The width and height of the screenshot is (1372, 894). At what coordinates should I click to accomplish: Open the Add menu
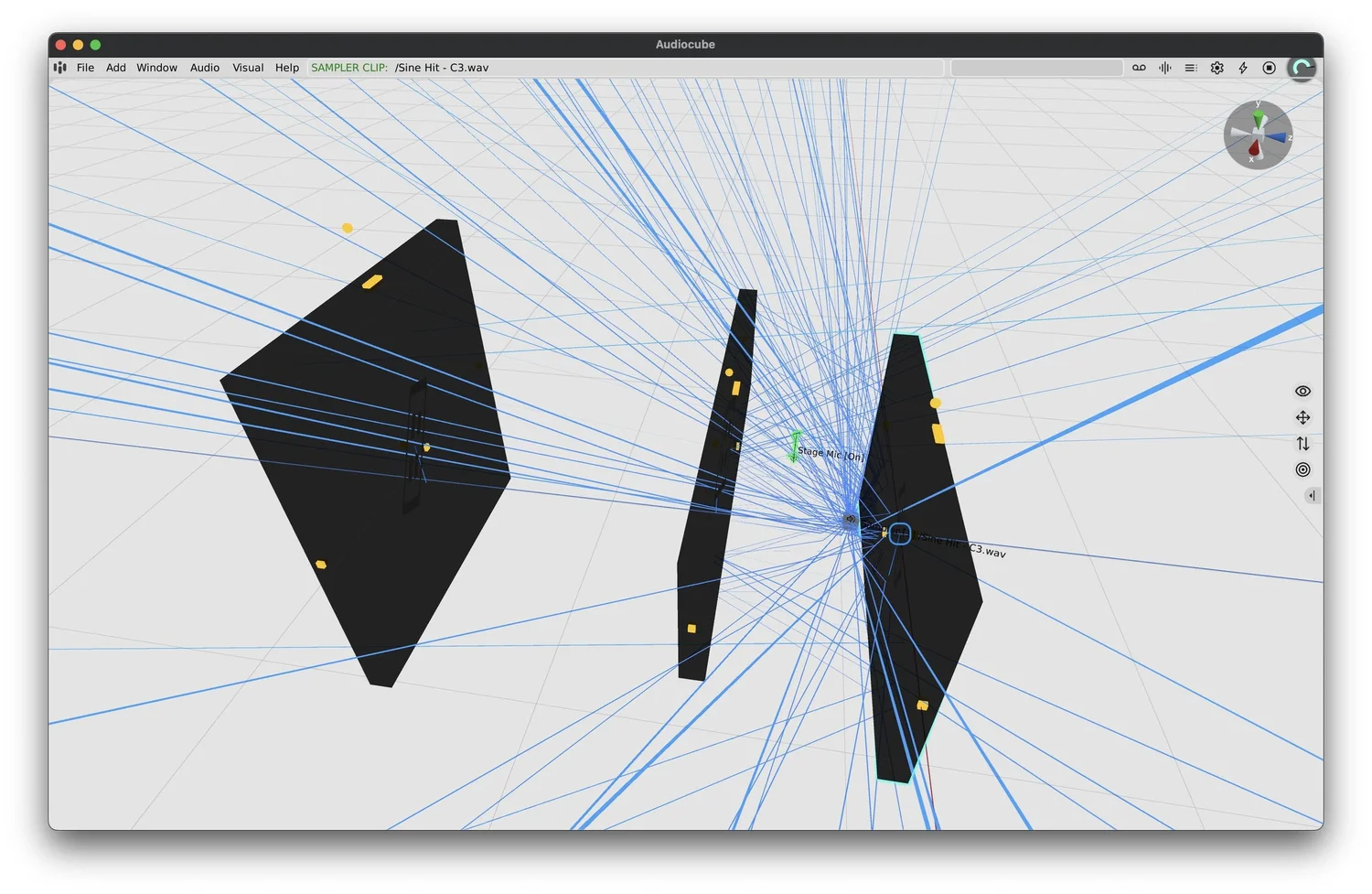(x=115, y=67)
